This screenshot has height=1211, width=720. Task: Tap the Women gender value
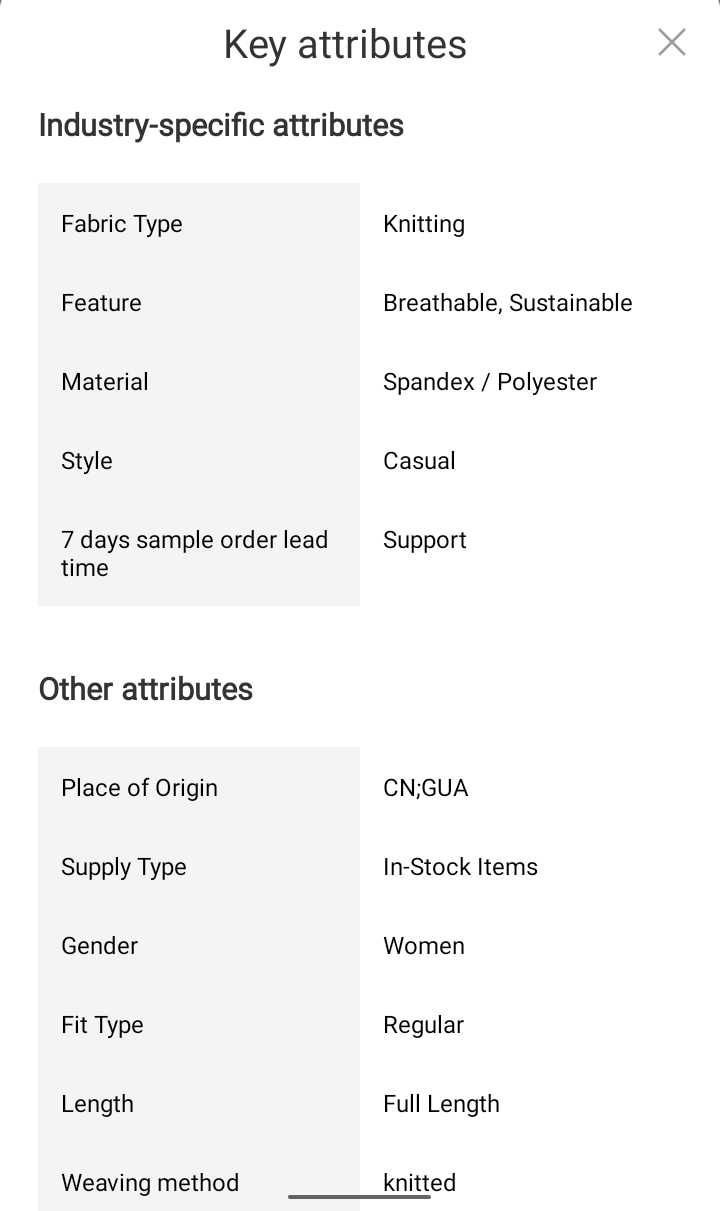point(423,946)
